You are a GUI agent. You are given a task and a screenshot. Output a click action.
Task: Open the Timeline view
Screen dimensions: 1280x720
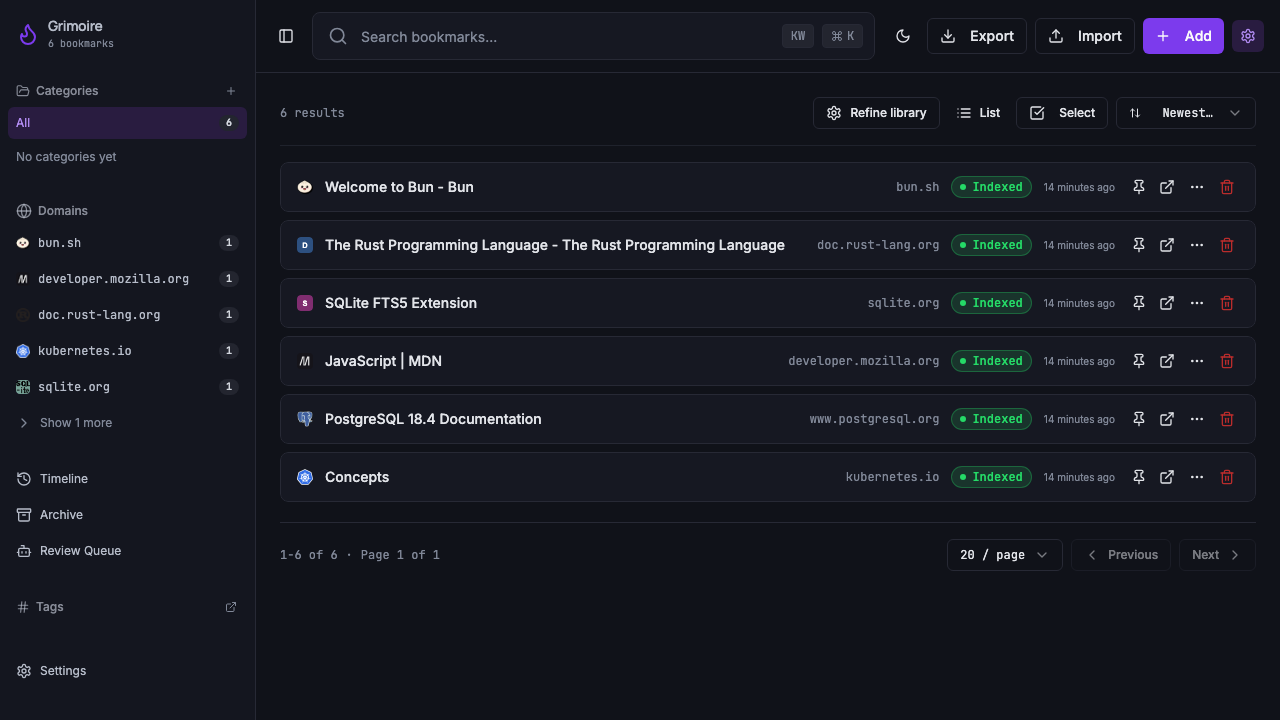click(127, 479)
